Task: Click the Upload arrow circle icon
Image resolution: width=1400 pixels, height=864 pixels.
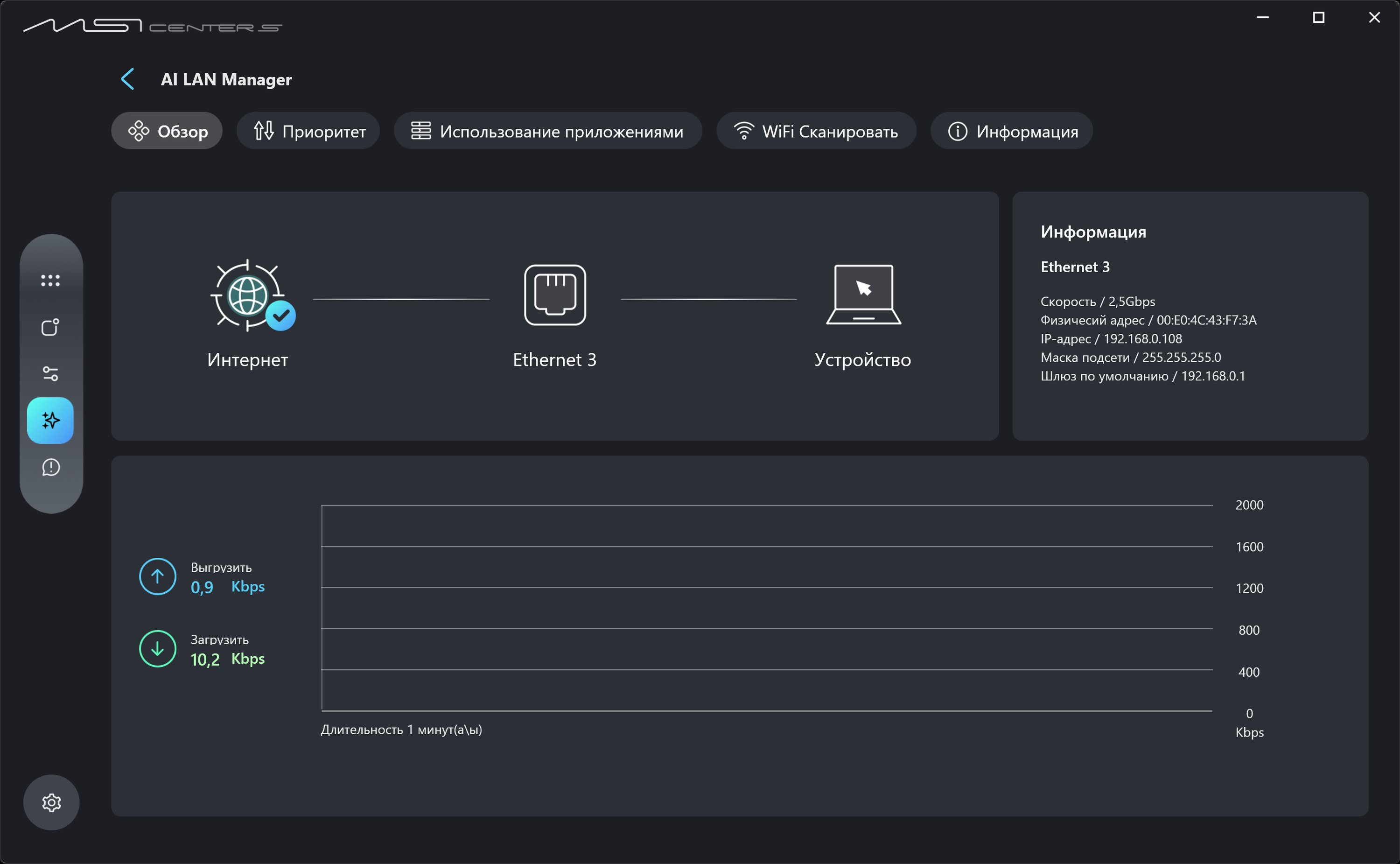Action: (x=158, y=576)
